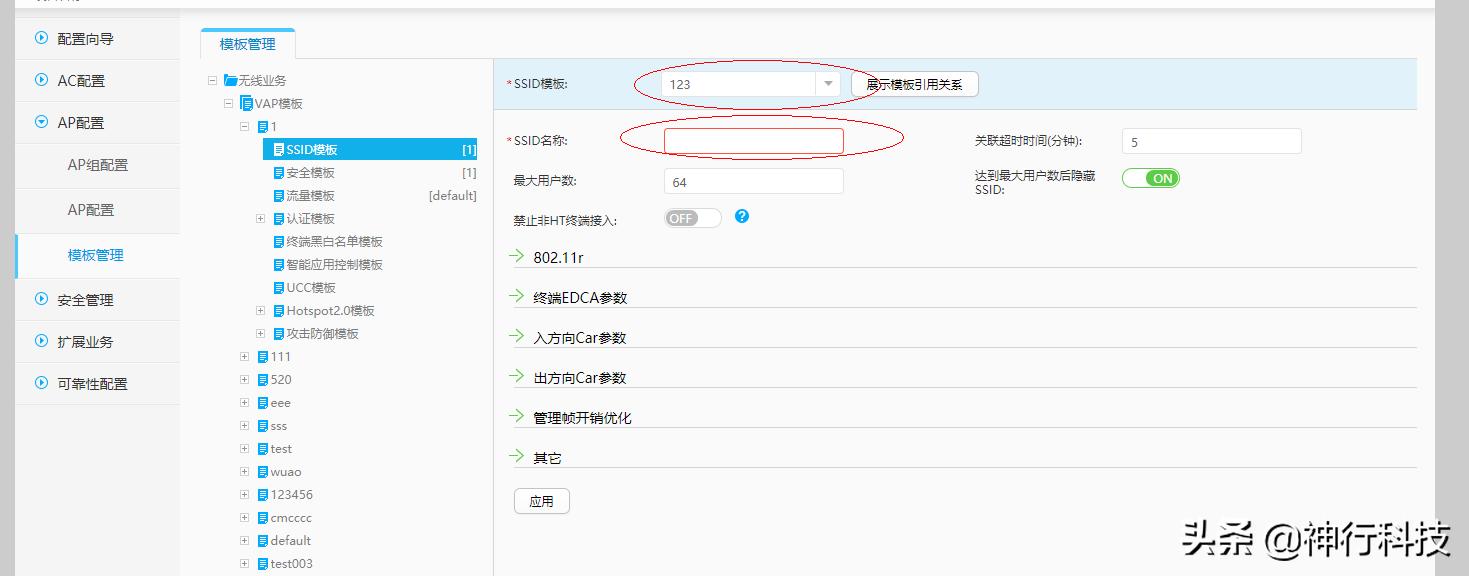Click the 应用 button
Viewport: 1469px width, 576px height.
[x=541, y=500]
